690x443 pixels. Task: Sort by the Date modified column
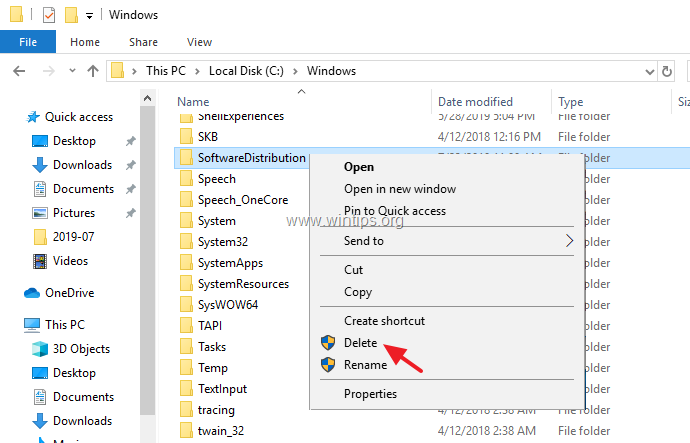tap(475, 102)
